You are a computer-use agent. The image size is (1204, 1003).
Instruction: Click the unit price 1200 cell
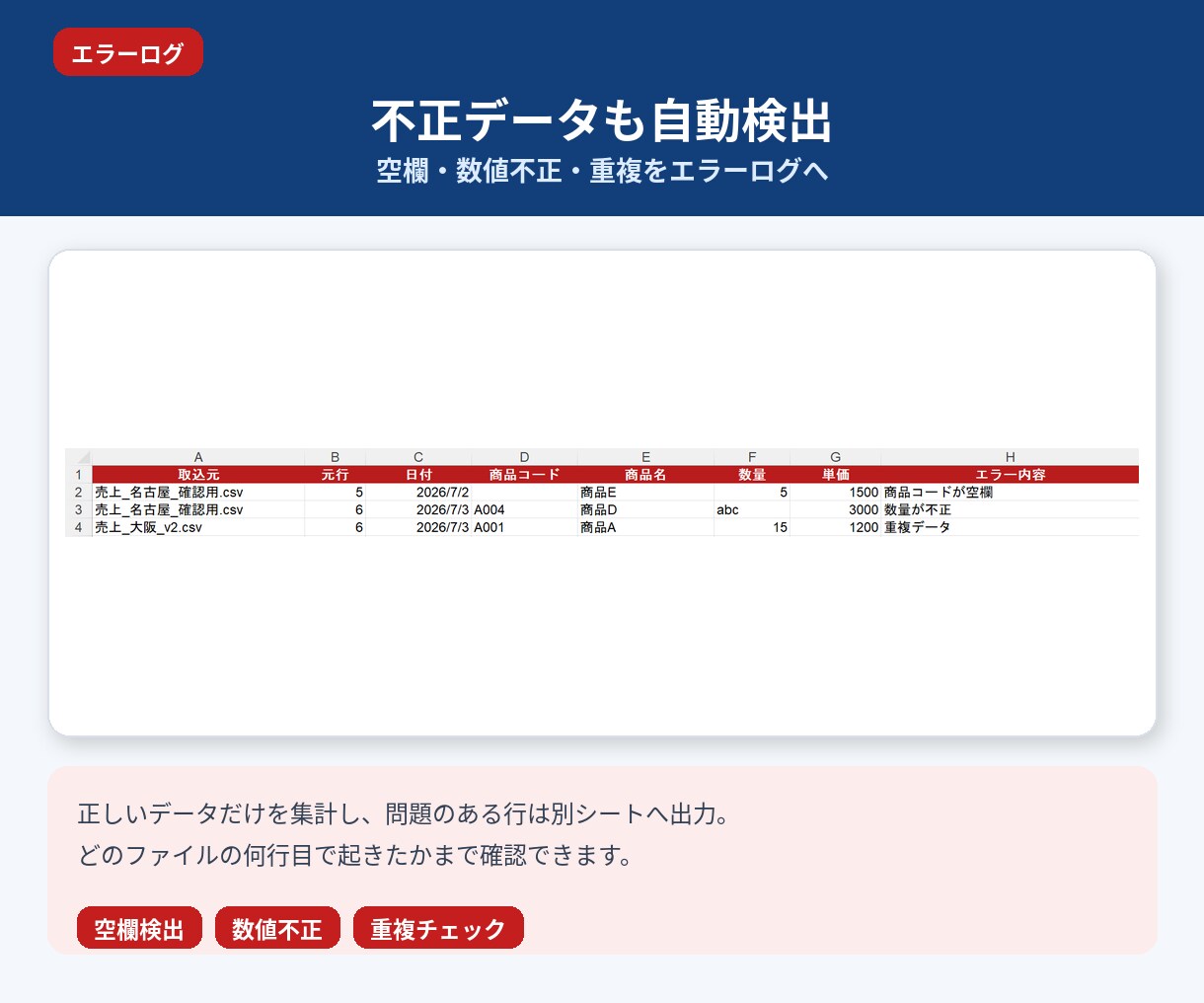pyautogui.click(x=836, y=527)
